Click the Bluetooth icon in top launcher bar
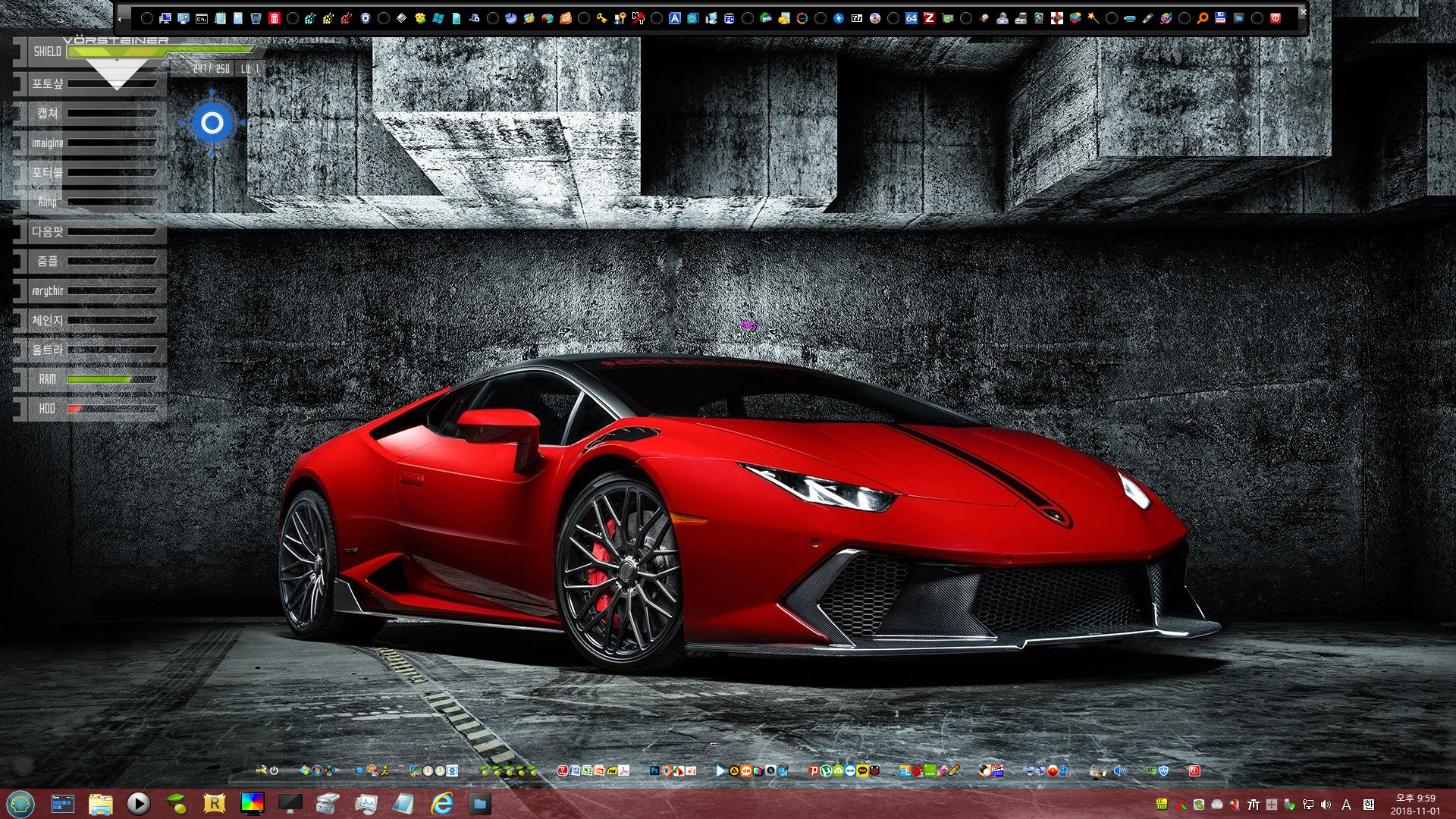Image resolution: width=1456 pixels, height=819 pixels. [839, 18]
